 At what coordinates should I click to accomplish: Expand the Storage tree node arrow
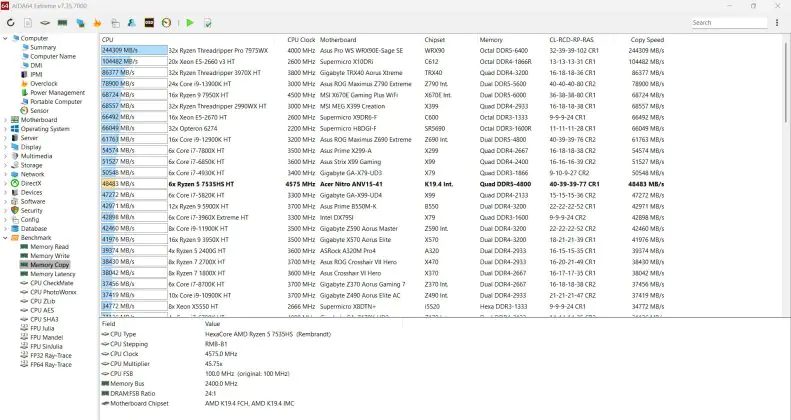click(6, 165)
